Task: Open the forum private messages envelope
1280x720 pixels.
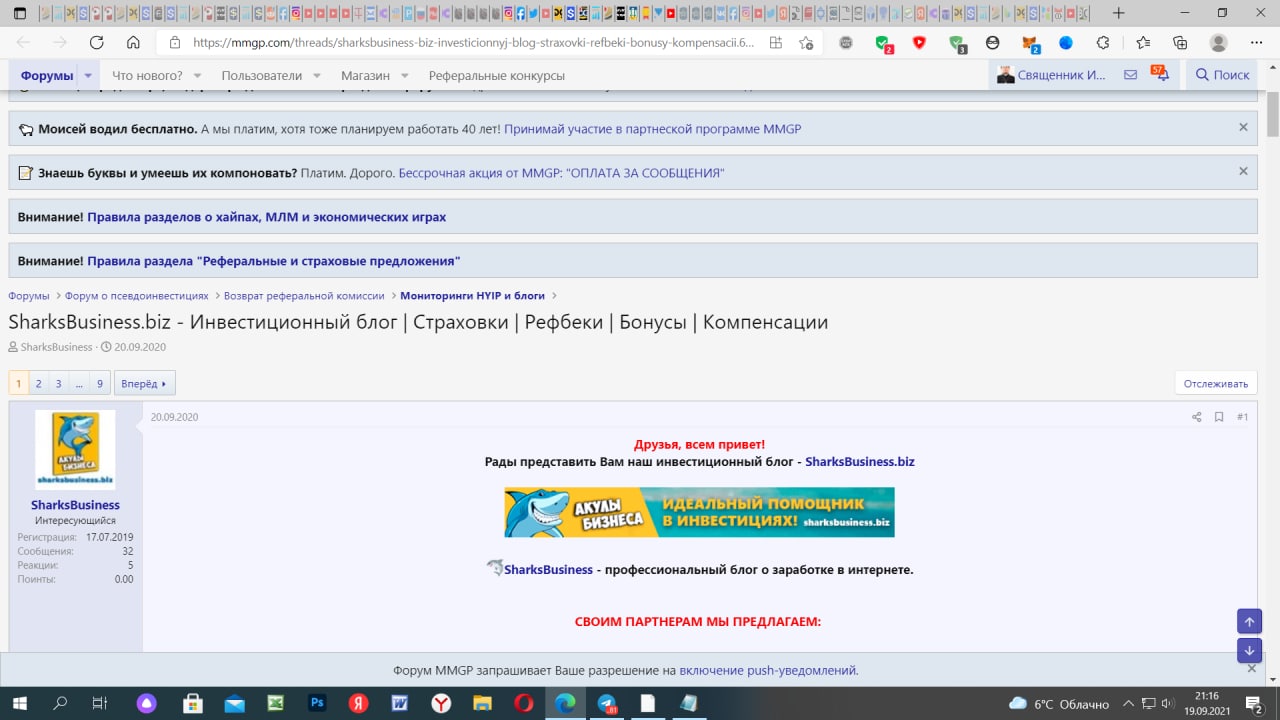Action: pos(1130,75)
